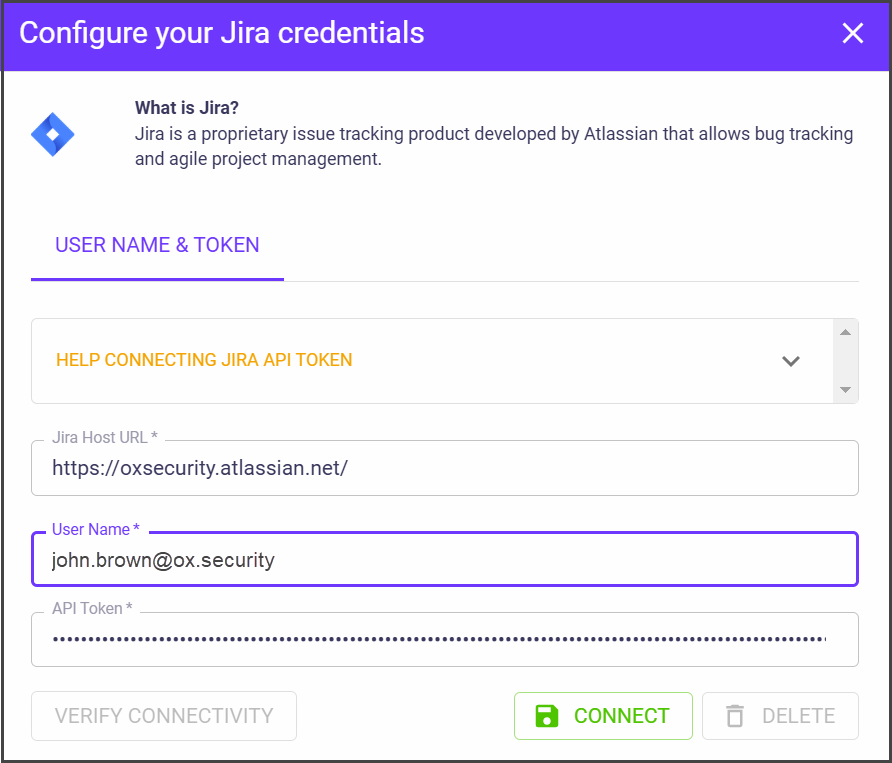Click the Jira description paragraph text
This screenshot has width=892, height=763.
click(493, 146)
